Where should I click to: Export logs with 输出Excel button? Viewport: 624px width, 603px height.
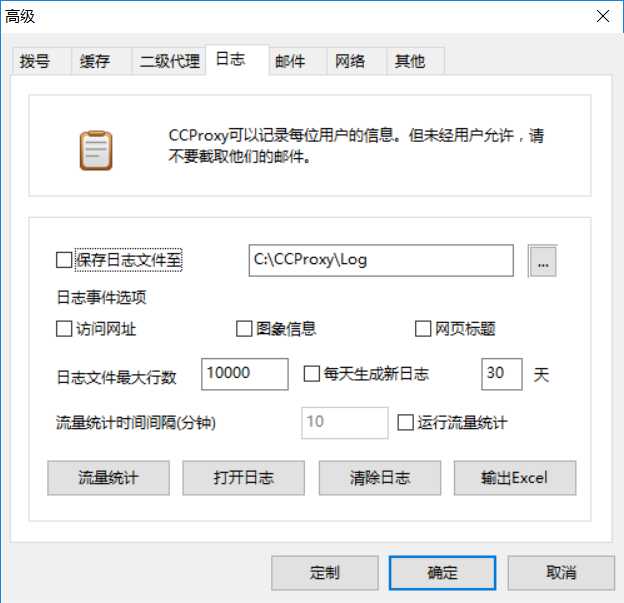[515, 478]
